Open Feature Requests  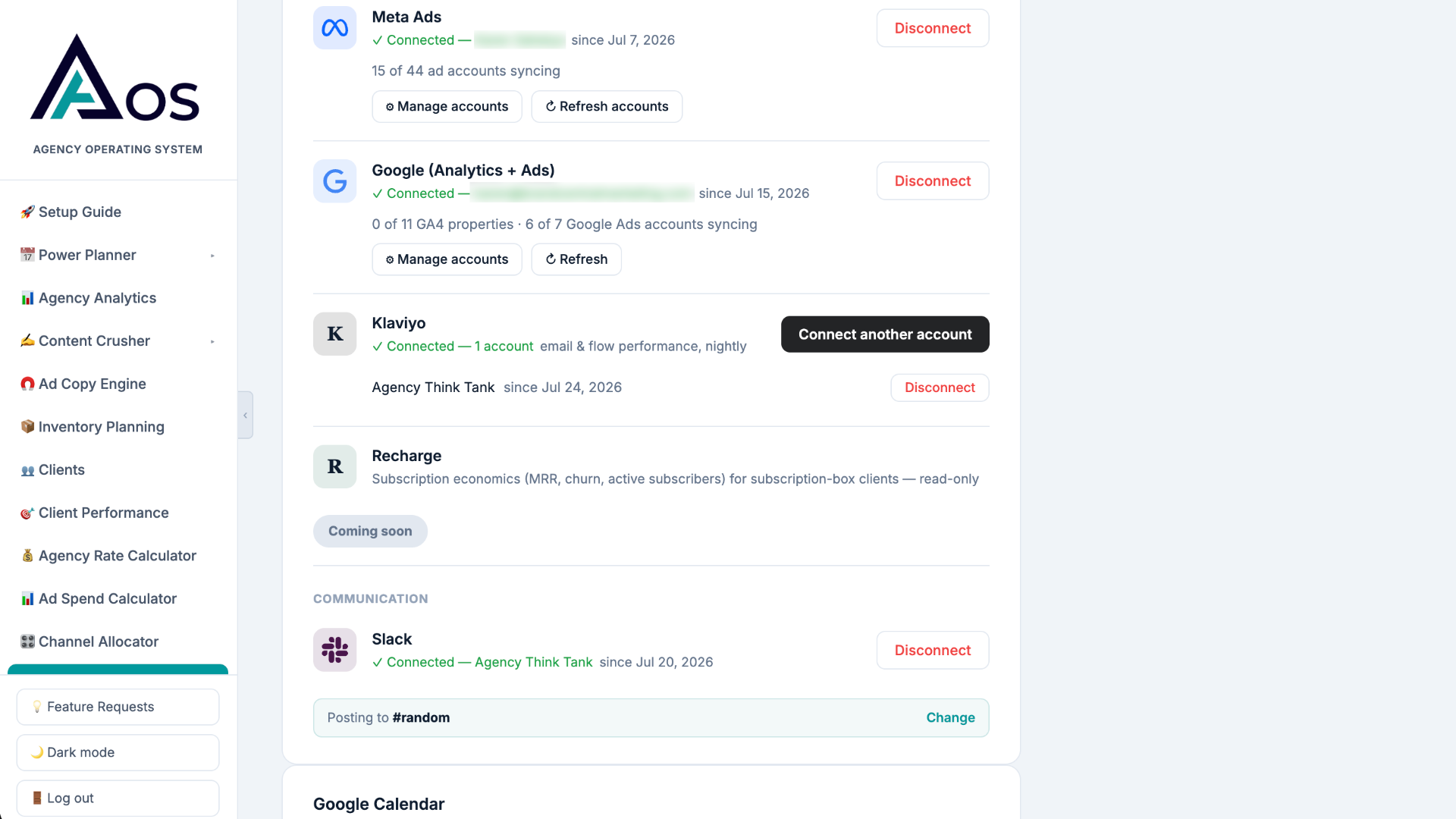118,707
